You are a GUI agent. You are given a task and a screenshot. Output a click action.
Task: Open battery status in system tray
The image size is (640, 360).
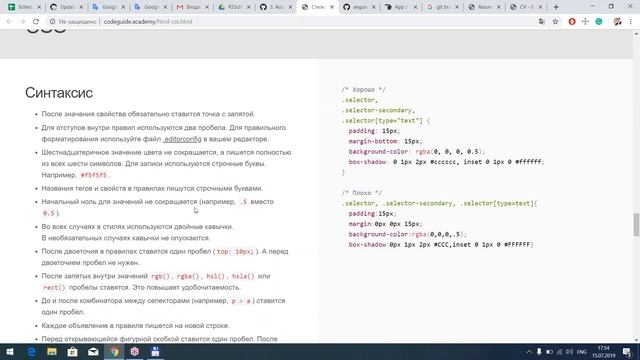(x=549, y=352)
